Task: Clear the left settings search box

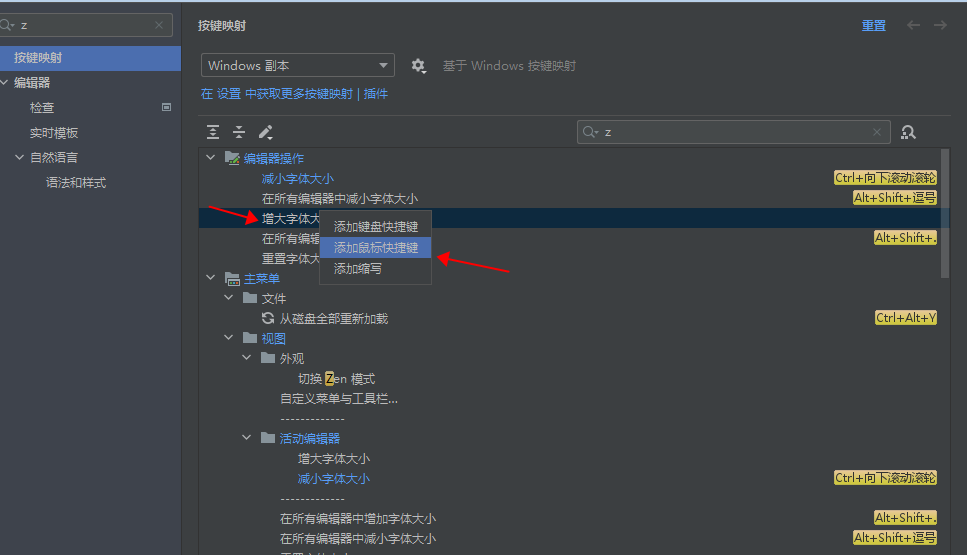Action: [159, 25]
